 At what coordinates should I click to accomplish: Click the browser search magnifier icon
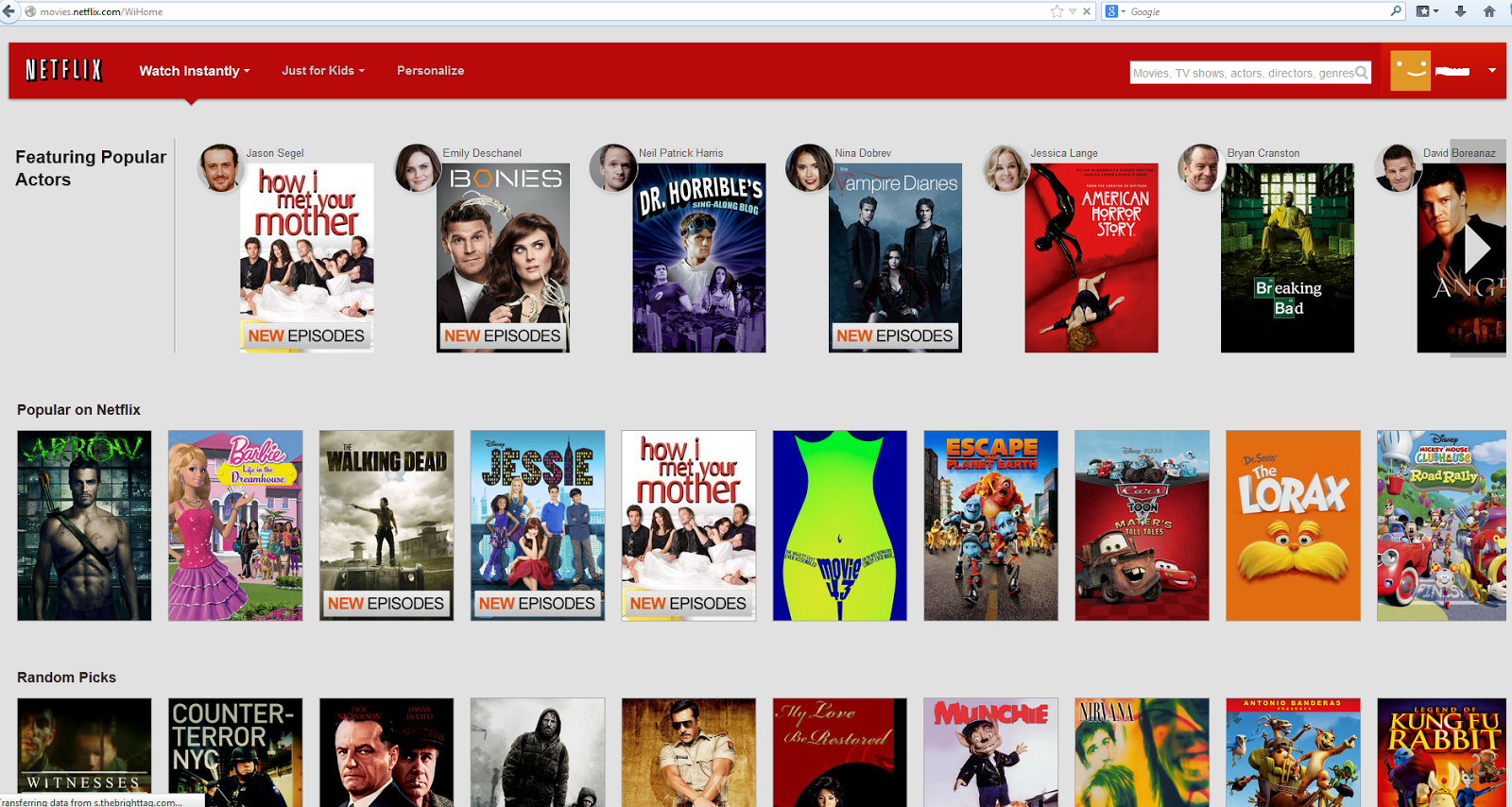(1396, 11)
